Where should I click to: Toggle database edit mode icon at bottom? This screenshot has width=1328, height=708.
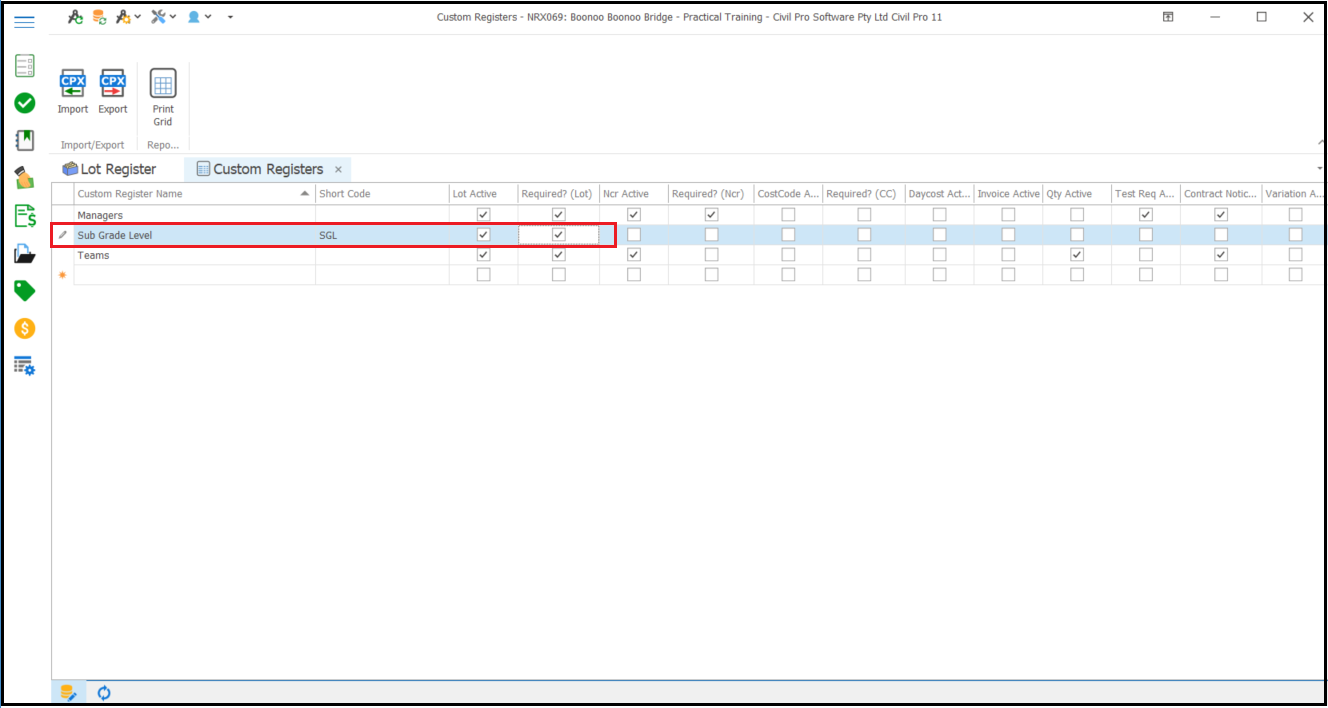click(68, 692)
